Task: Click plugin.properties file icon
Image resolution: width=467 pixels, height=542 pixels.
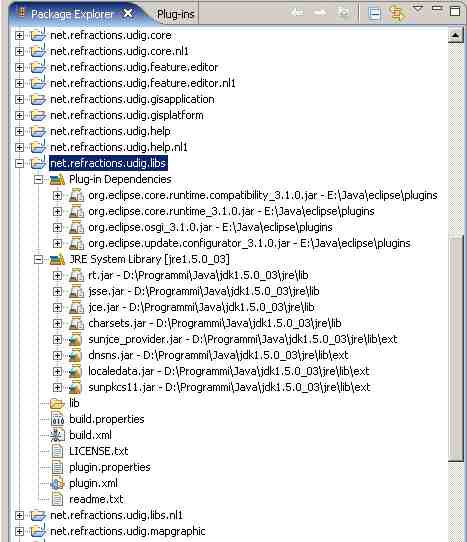Action: click(x=57, y=467)
